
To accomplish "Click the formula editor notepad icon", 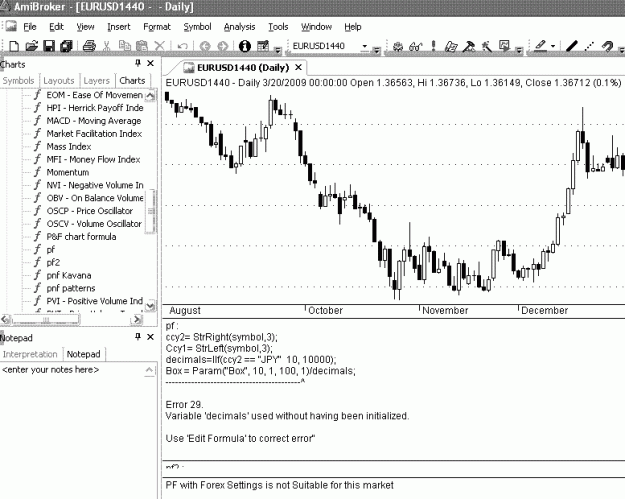I will (x=451, y=47).
